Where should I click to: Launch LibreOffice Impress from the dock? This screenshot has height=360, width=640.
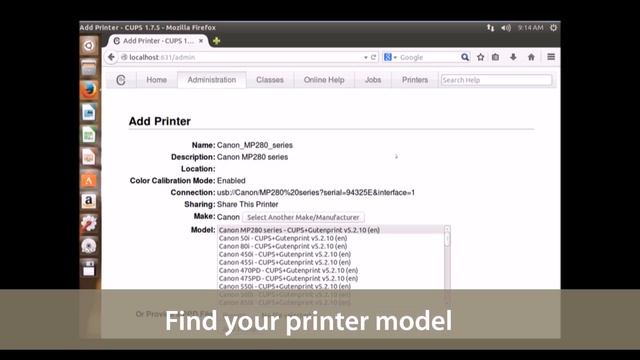[89, 157]
